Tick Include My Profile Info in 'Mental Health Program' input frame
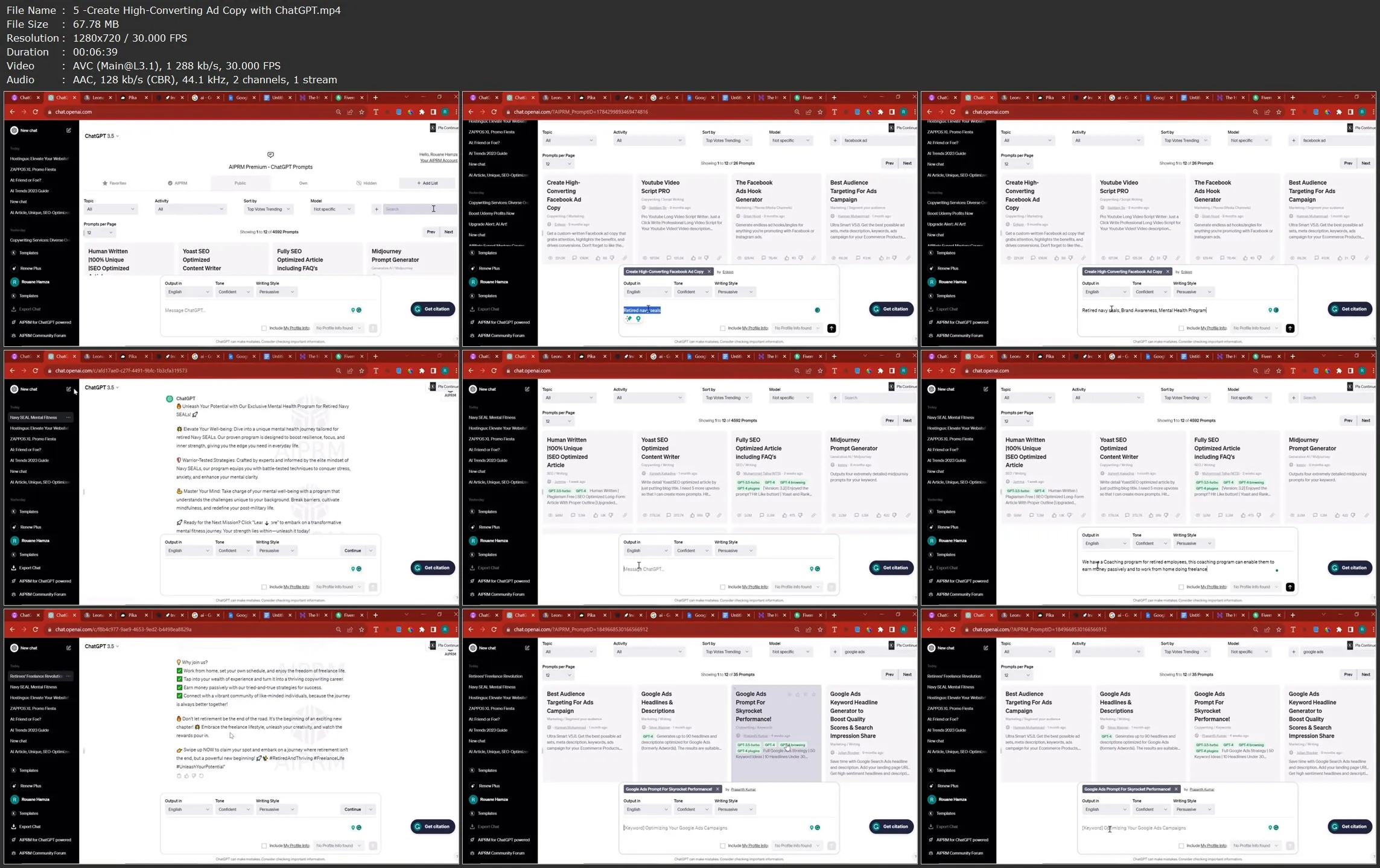The width and height of the screenshot is (1380, 868). pos(1181,328)
